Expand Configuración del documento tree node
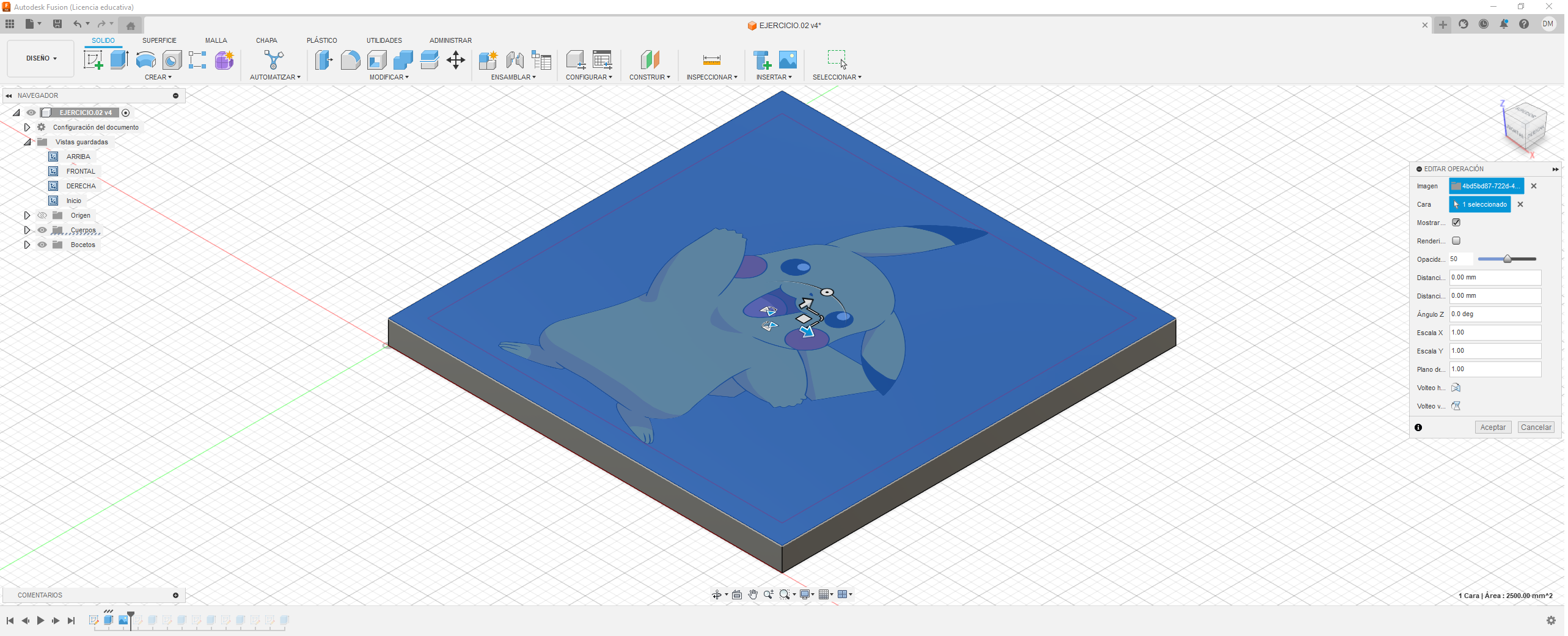 click(27, 127)
